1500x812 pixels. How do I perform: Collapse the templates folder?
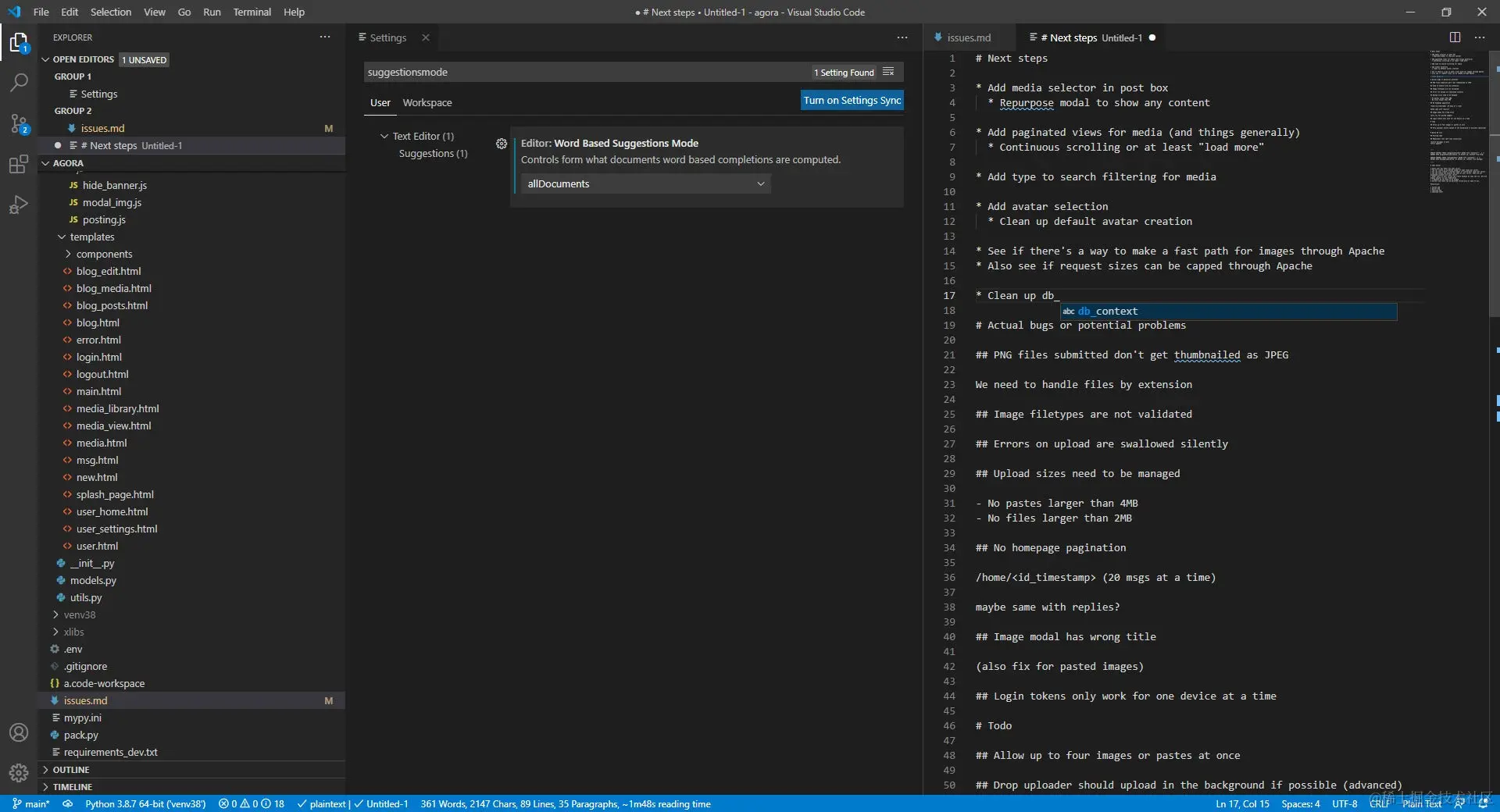[62, 237]
